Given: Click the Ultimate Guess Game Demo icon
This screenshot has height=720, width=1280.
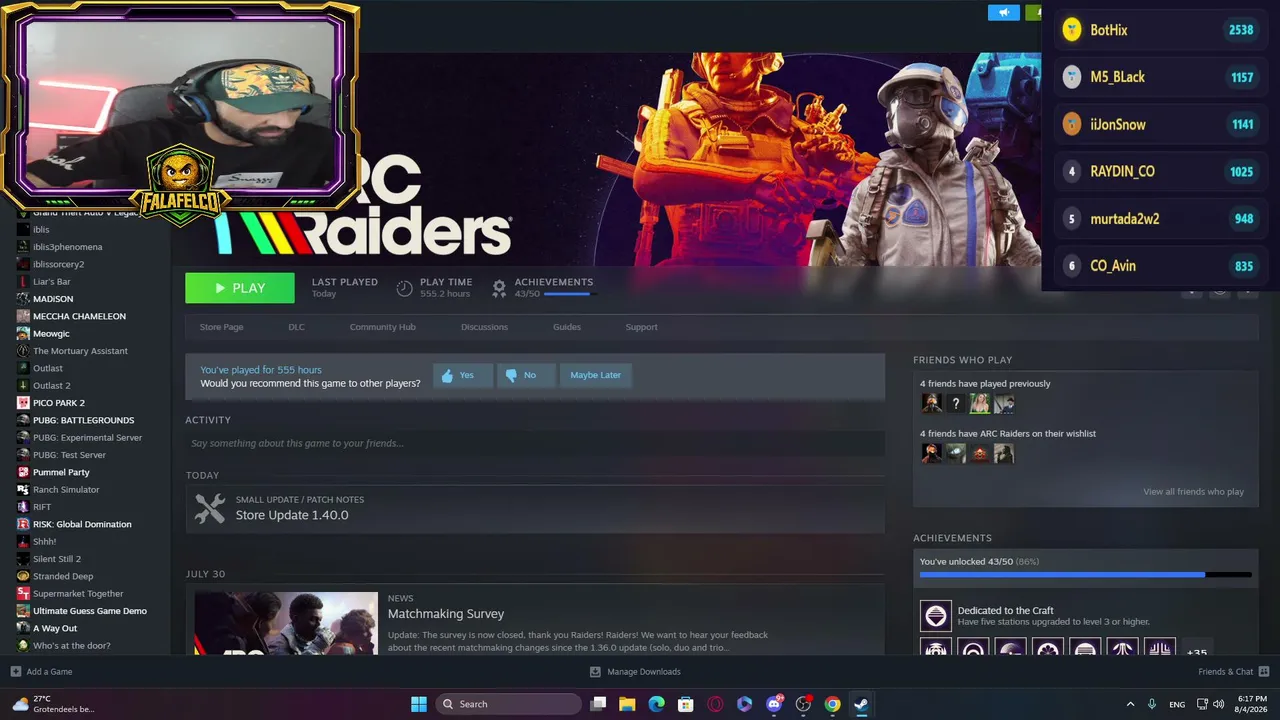Looking at the screenshot, I should [x=23, y=611].
